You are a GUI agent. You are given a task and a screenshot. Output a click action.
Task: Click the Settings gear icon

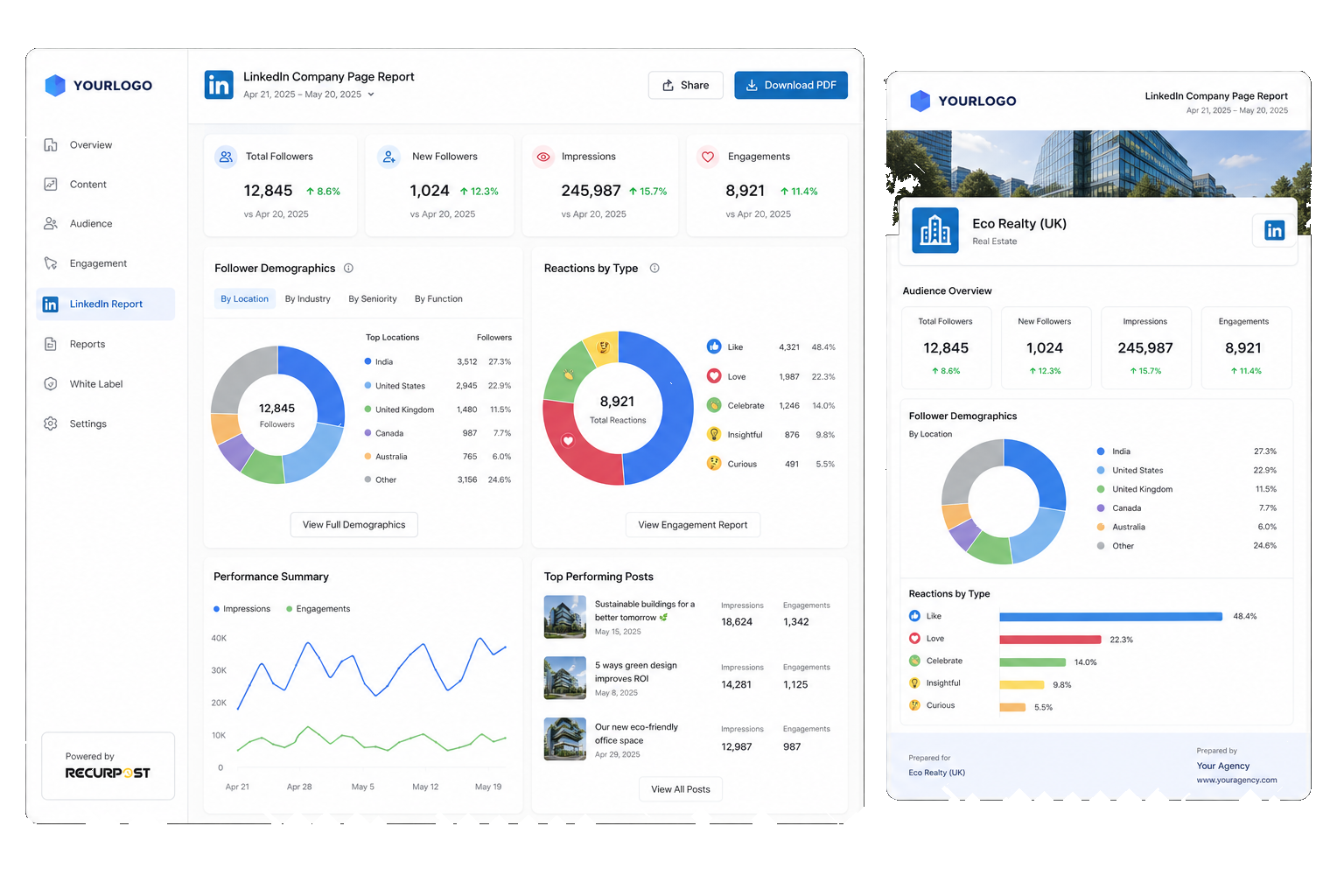click(x=51, y=423)
